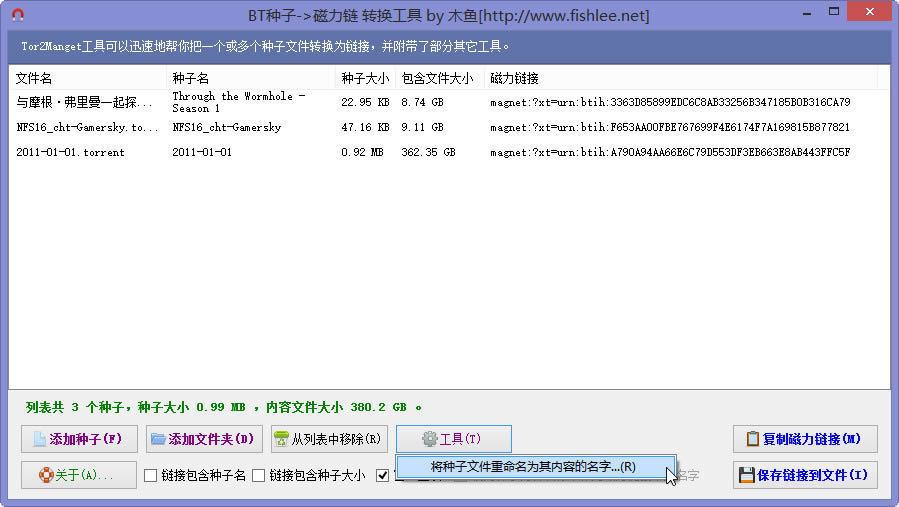Click the magnet app icon in title bar
899x507 pixels.
tap(17, 15)
